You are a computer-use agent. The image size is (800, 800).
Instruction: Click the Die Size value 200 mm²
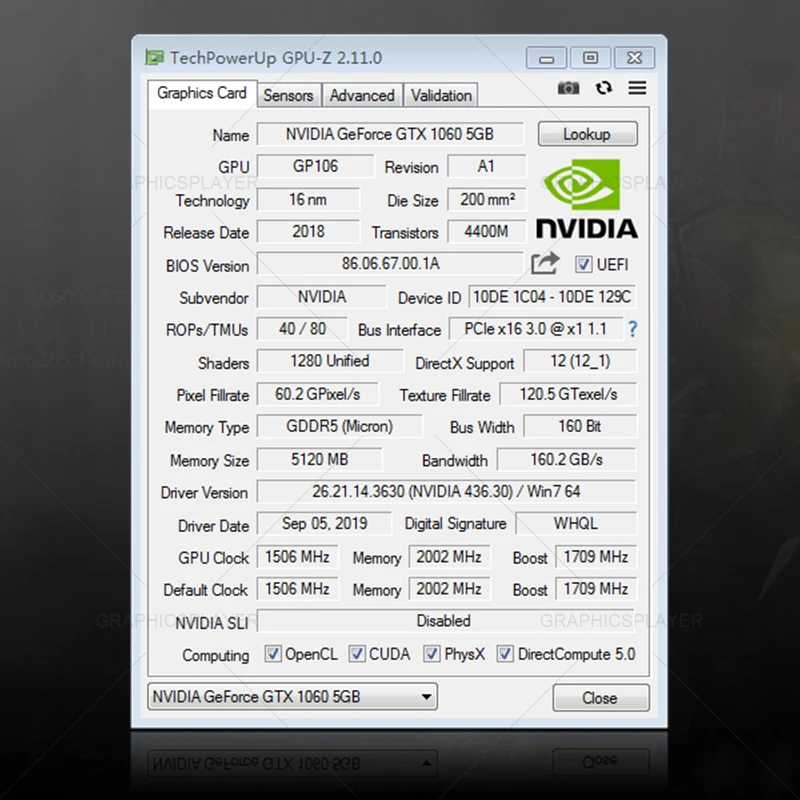(487, 199)
